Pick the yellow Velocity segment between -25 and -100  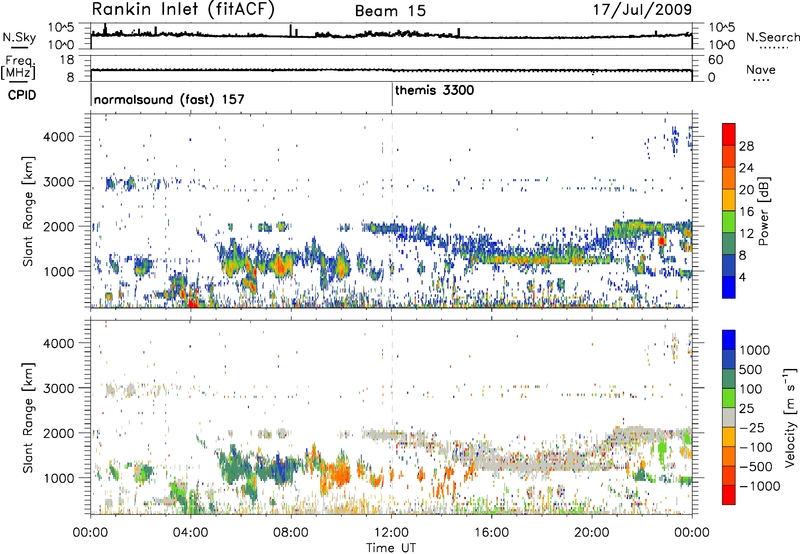pyautogui.click(x=729, y=437)
